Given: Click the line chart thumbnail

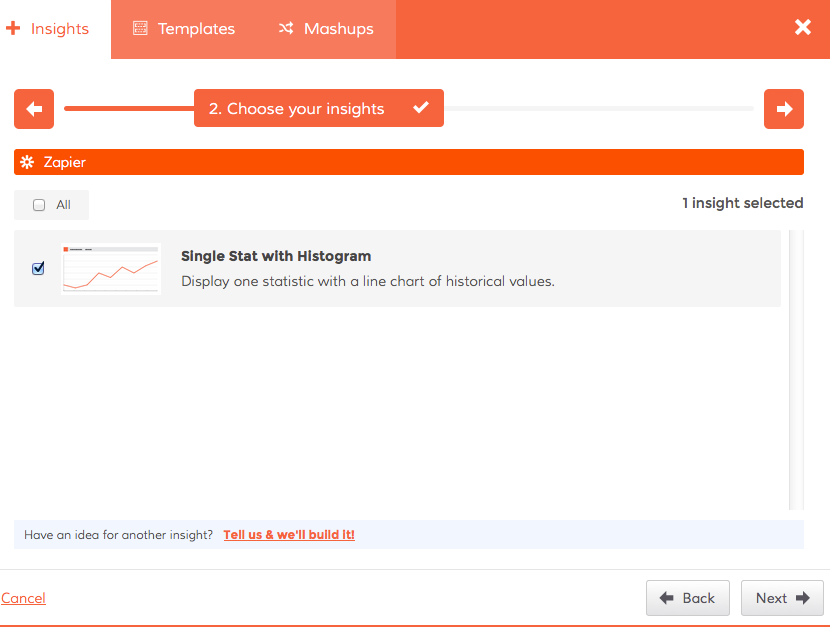Looking at the screenshot, I should click(111, 269).
